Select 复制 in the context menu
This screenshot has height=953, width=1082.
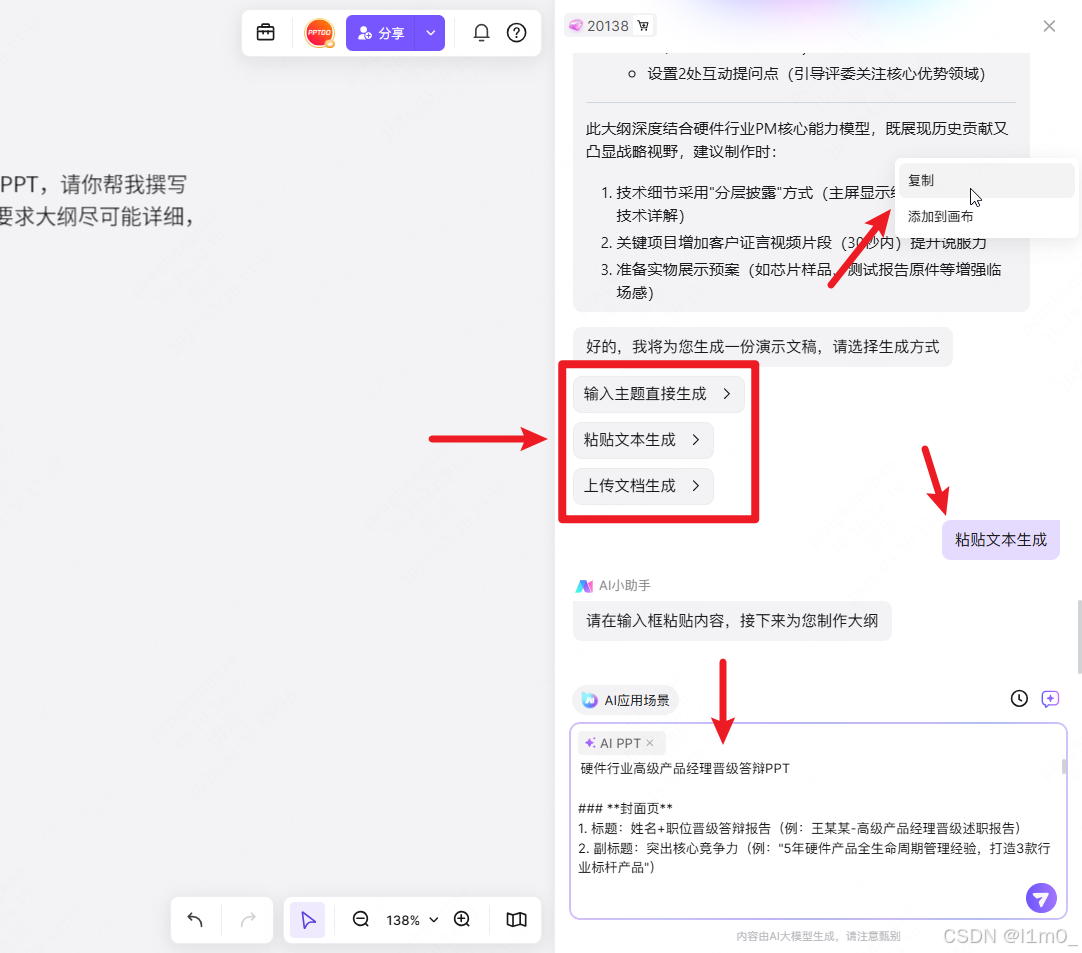point(987,180)
